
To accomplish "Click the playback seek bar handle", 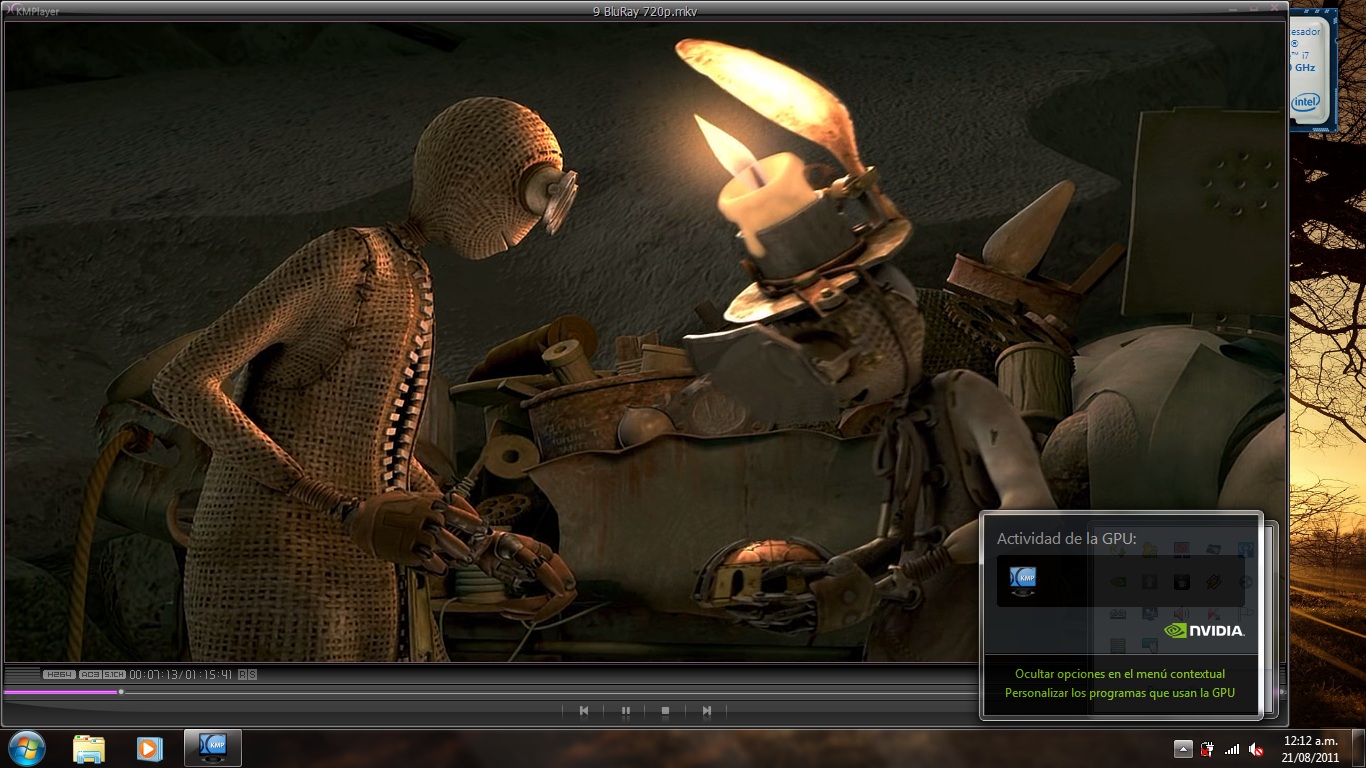I will (121, 692).
